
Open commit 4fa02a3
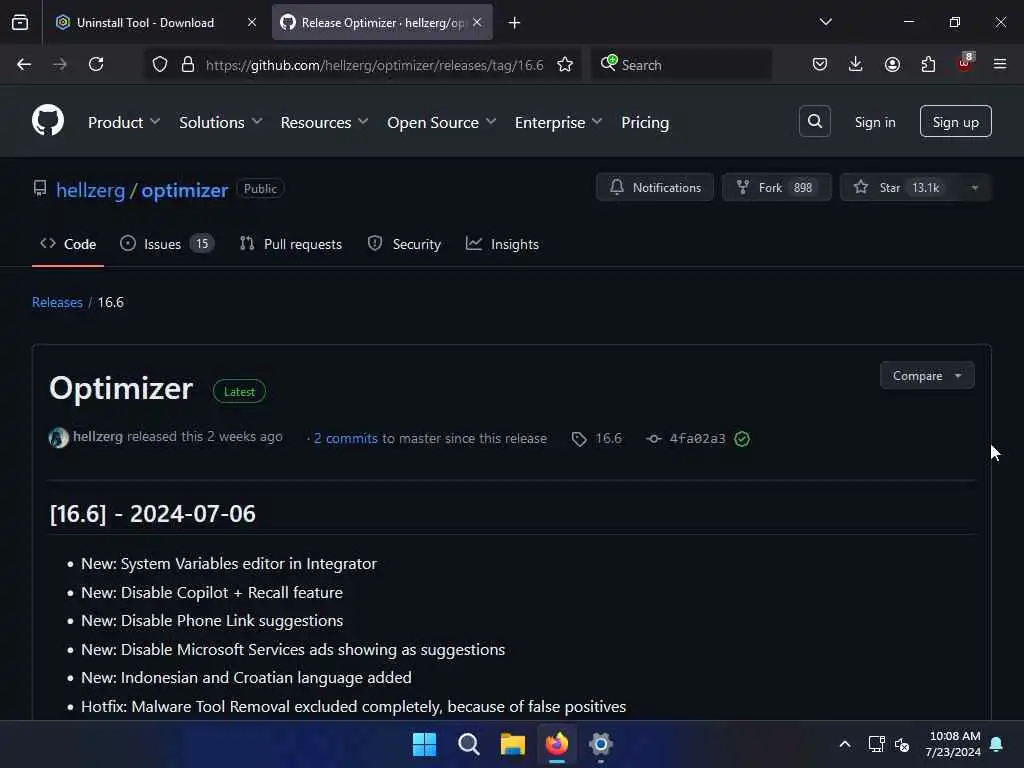697,439
